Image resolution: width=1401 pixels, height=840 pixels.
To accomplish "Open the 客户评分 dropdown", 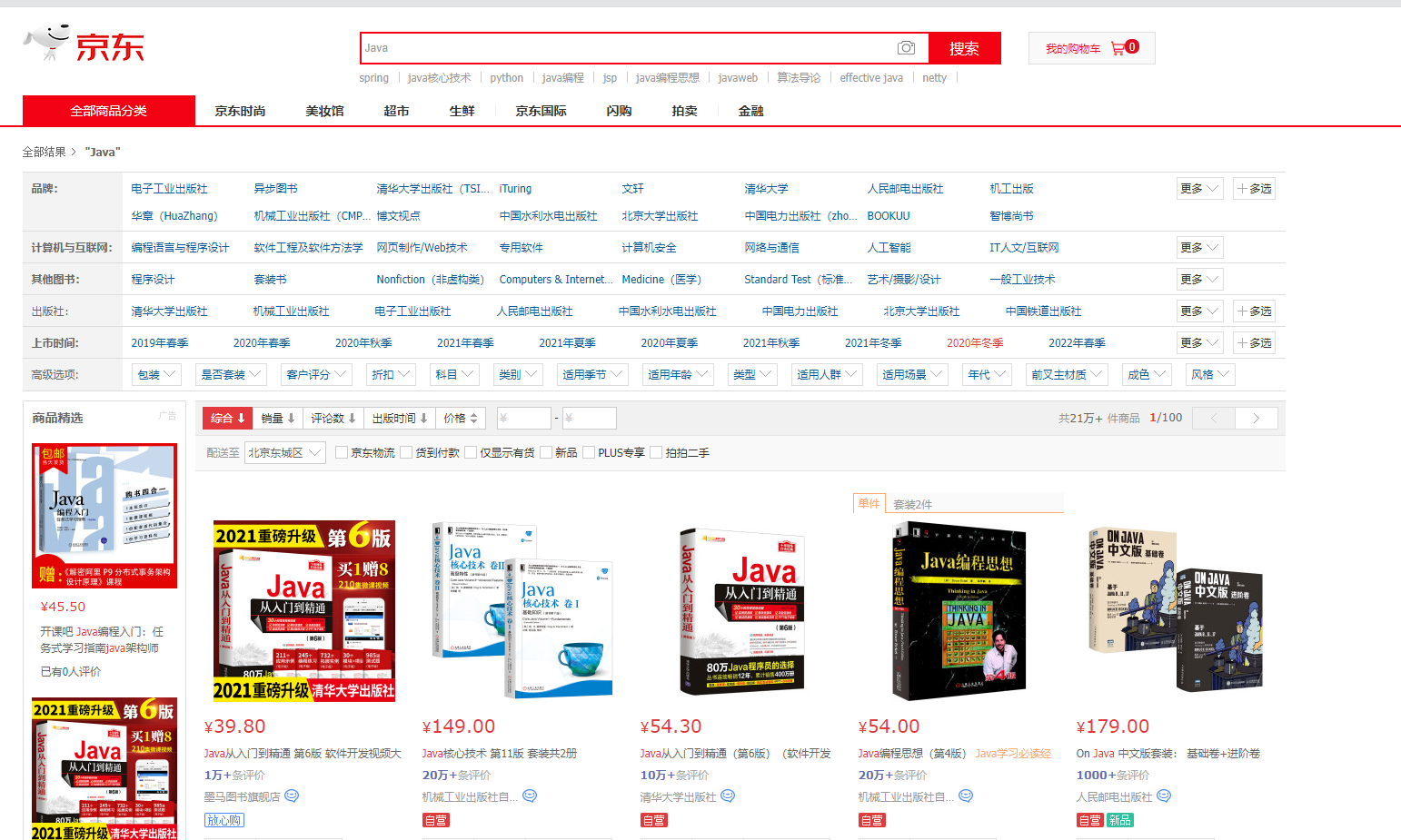I will (x=316, y=374).
